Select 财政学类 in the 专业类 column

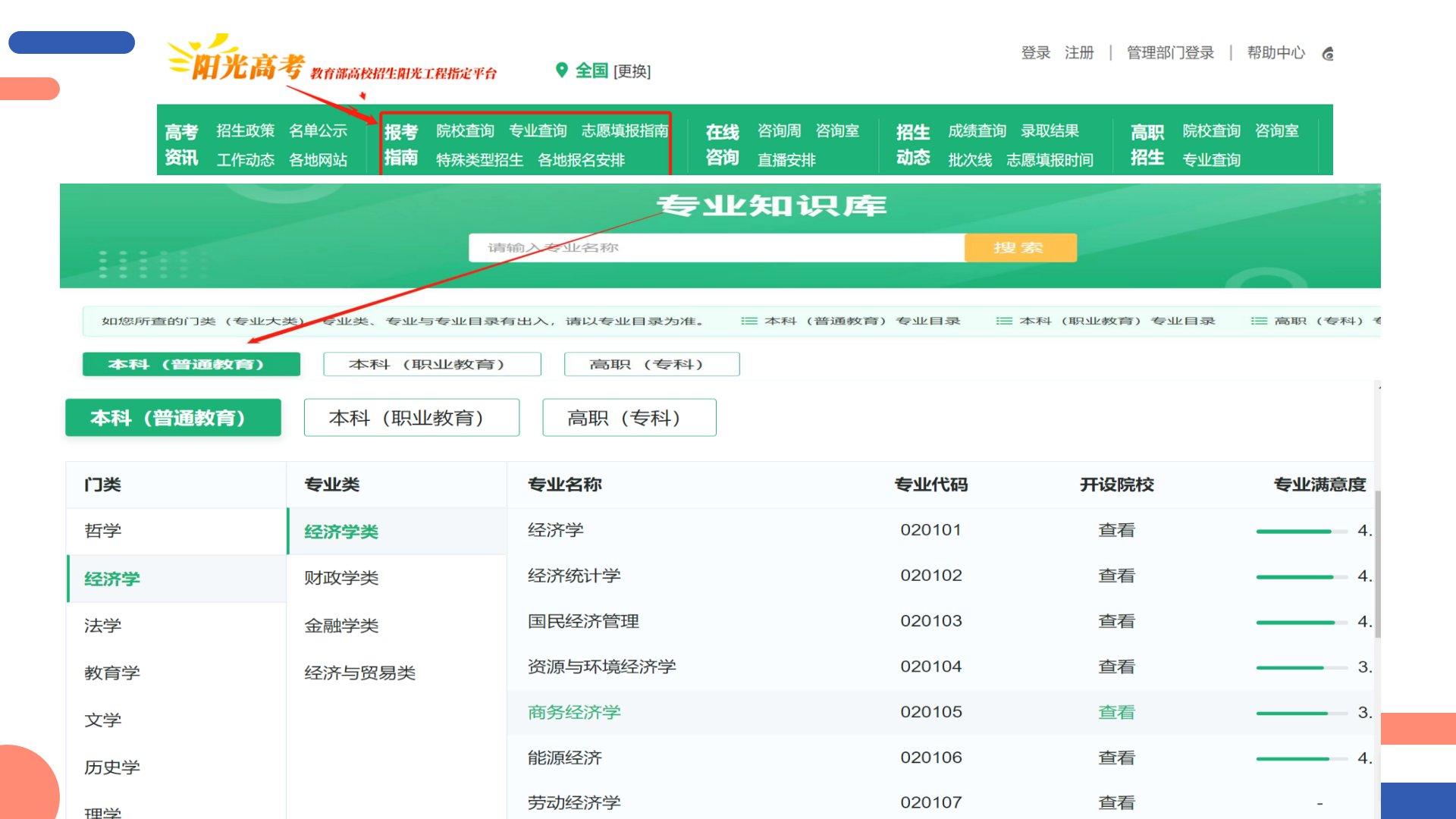[x=341, y=578]
